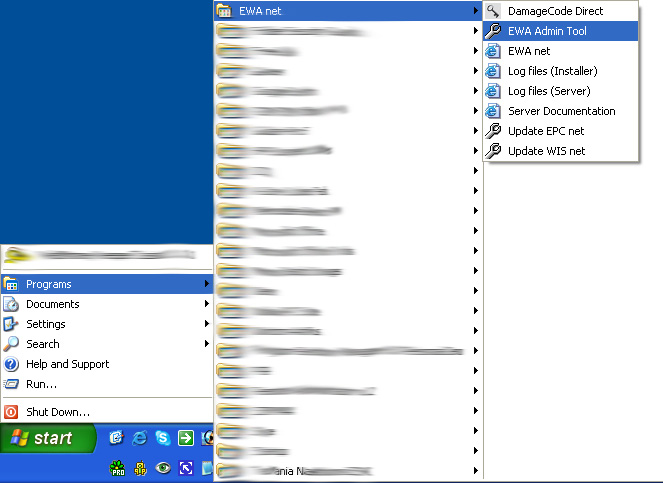Expand the Documents submenu arrow
Viewport: 663px width, 483px height.
point(207,304)
